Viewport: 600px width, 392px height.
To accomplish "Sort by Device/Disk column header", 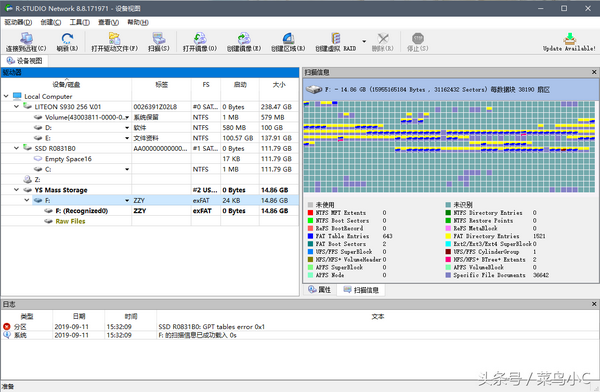I will pos(66,85).
